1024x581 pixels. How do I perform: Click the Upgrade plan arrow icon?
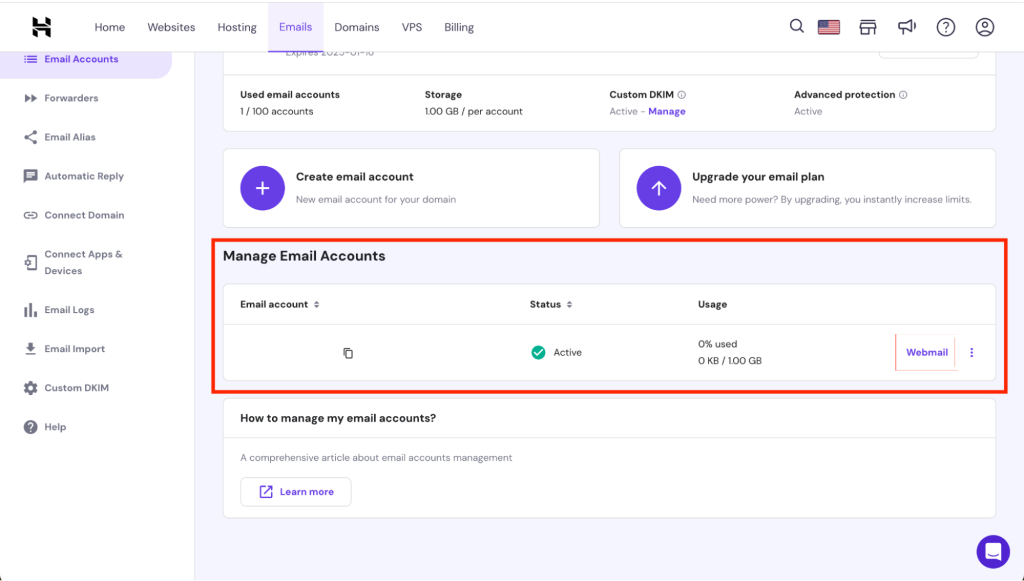pyautogui.click(x=658, y=188)
